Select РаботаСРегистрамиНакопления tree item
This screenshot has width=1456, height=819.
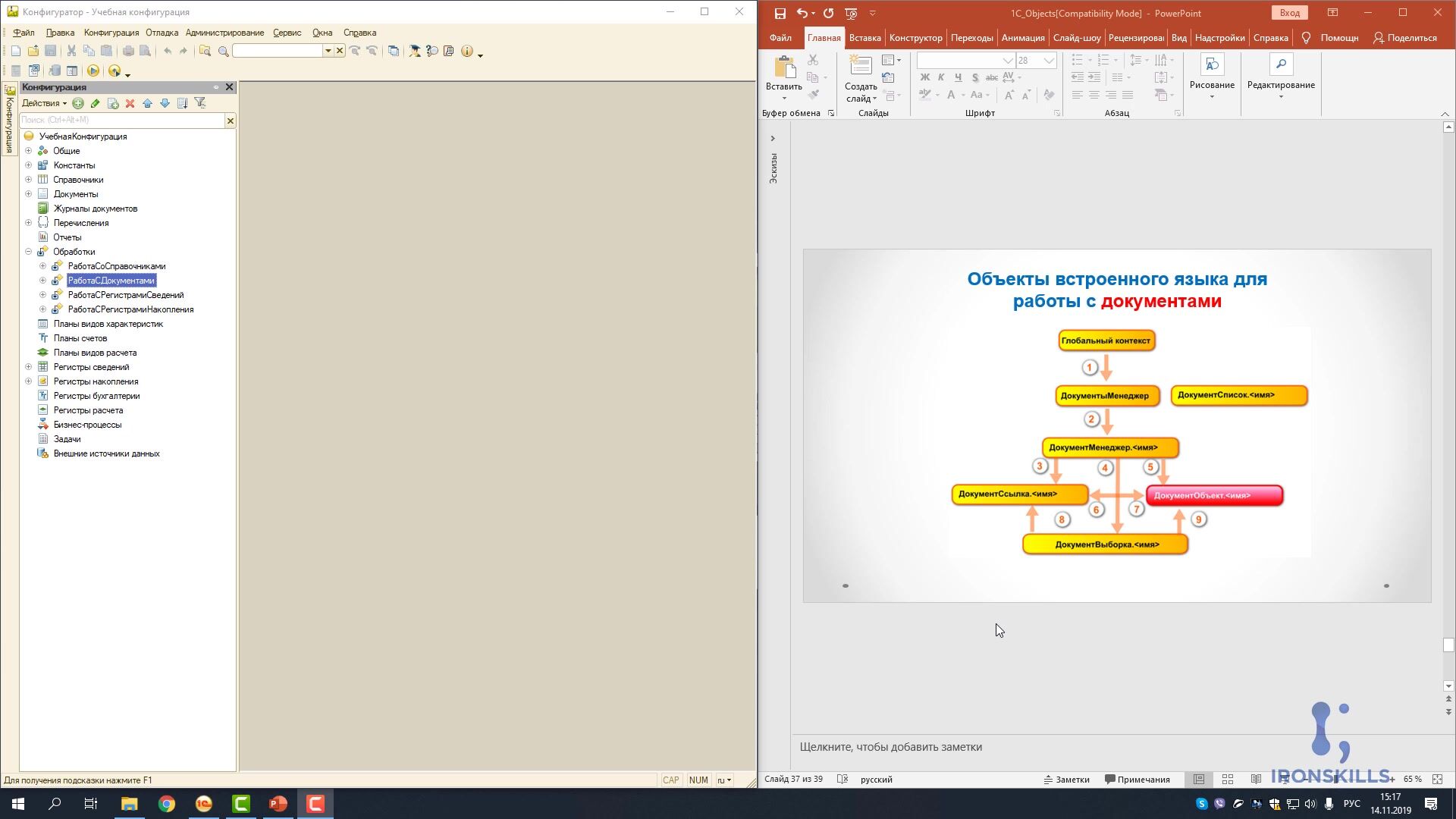click(x=130, y=309)
